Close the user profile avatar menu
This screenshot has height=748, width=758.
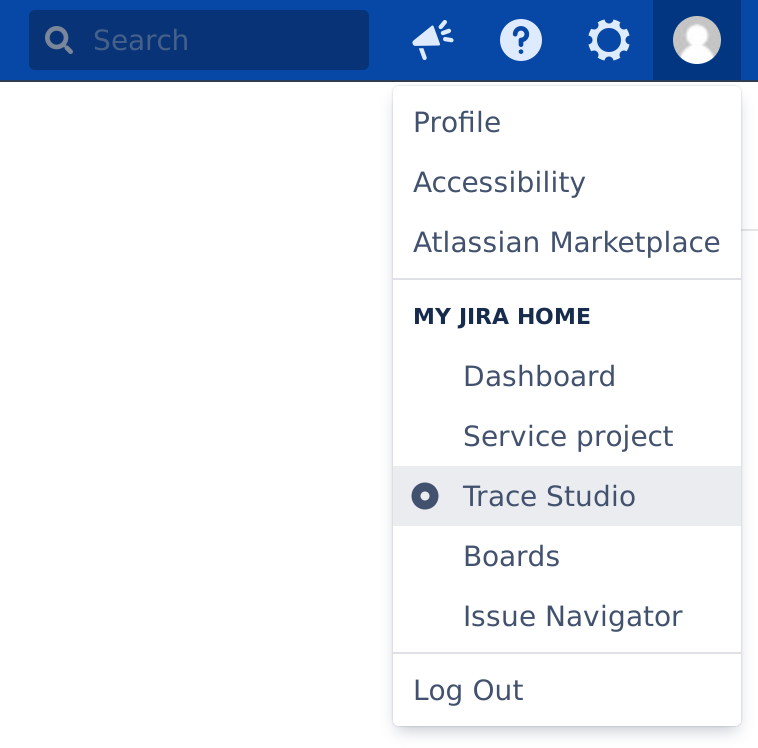[697, 40]
